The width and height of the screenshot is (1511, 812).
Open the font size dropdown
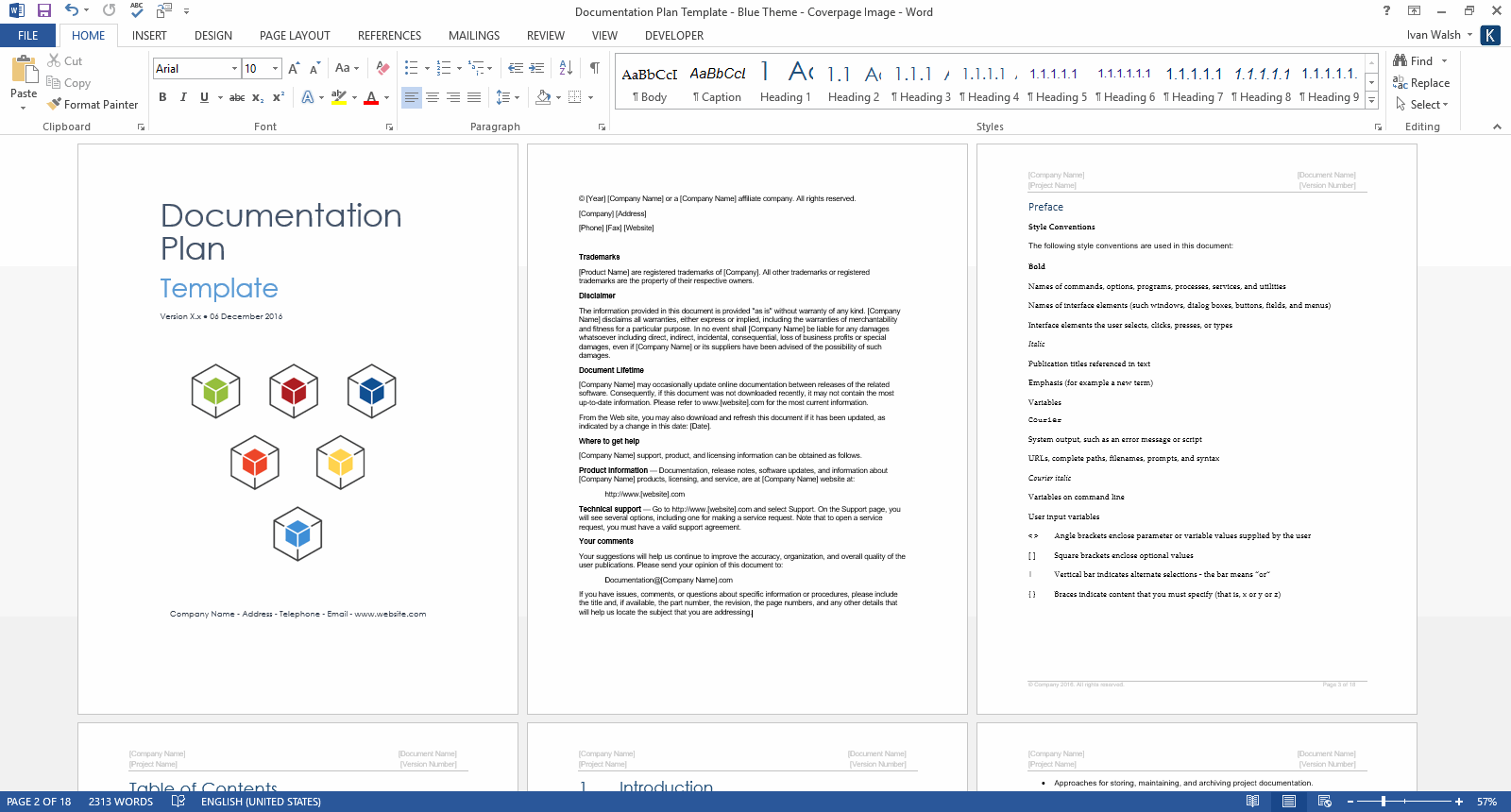pos(275,68)
